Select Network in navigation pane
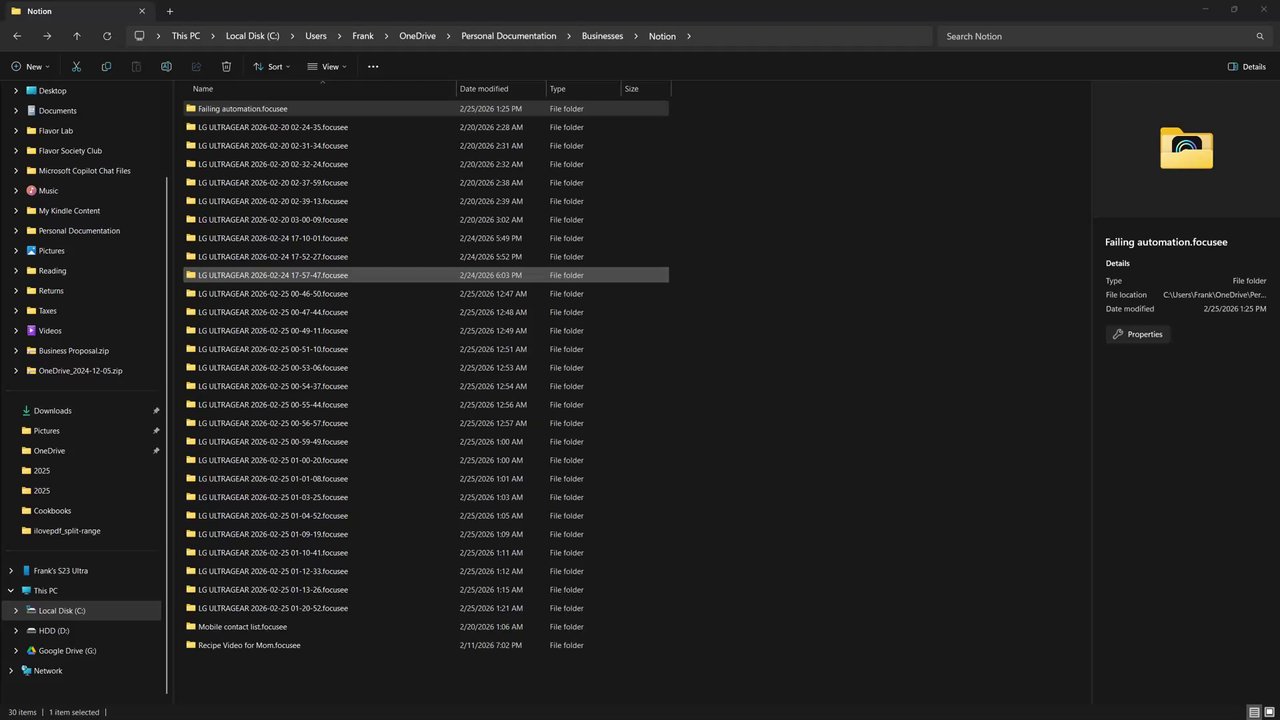This screenshot has width=1280, height=720. pyautogui.click(x=47, y=671)
